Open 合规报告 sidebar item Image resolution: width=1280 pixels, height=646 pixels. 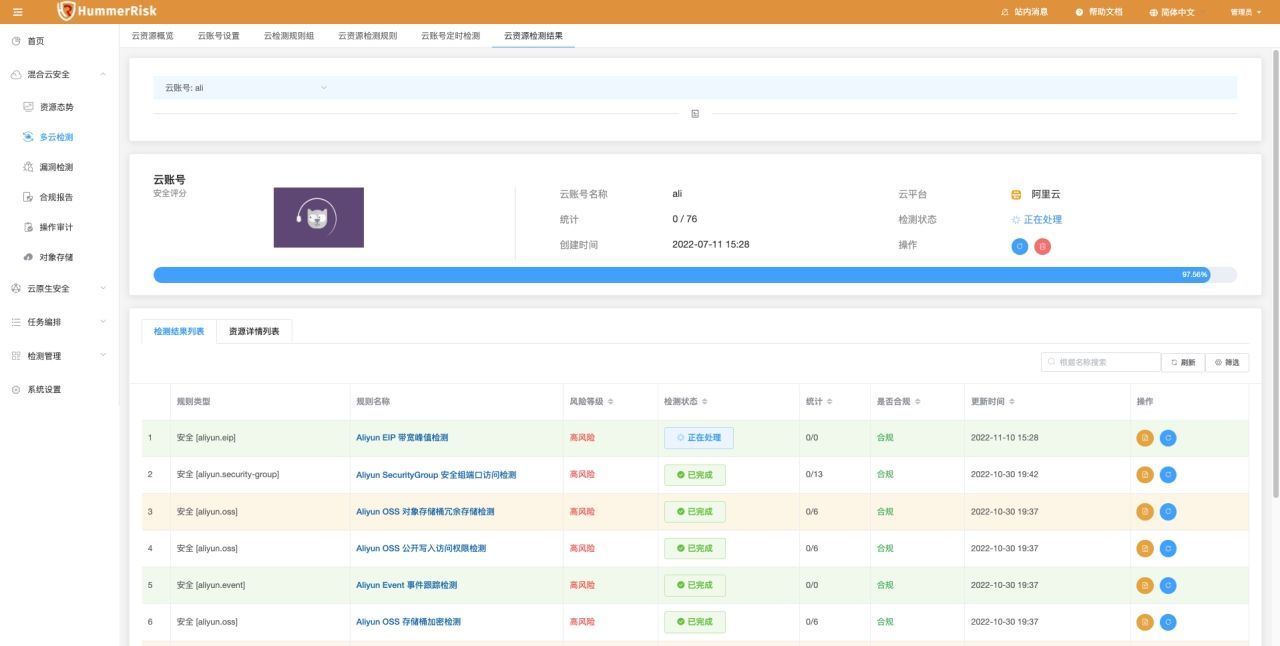49,197
